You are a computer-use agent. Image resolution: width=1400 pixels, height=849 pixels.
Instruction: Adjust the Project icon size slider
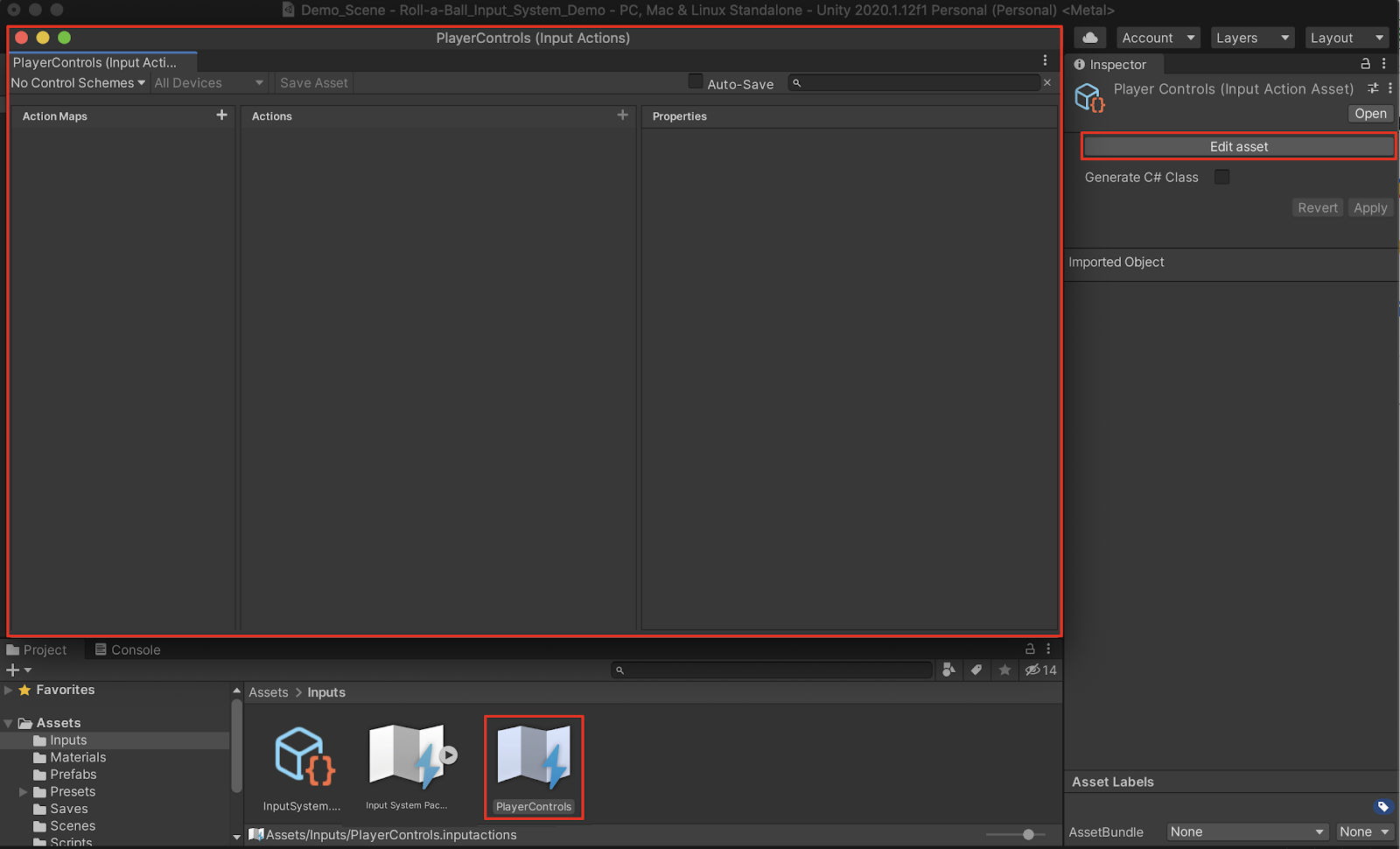click(x=1028, y=835)
